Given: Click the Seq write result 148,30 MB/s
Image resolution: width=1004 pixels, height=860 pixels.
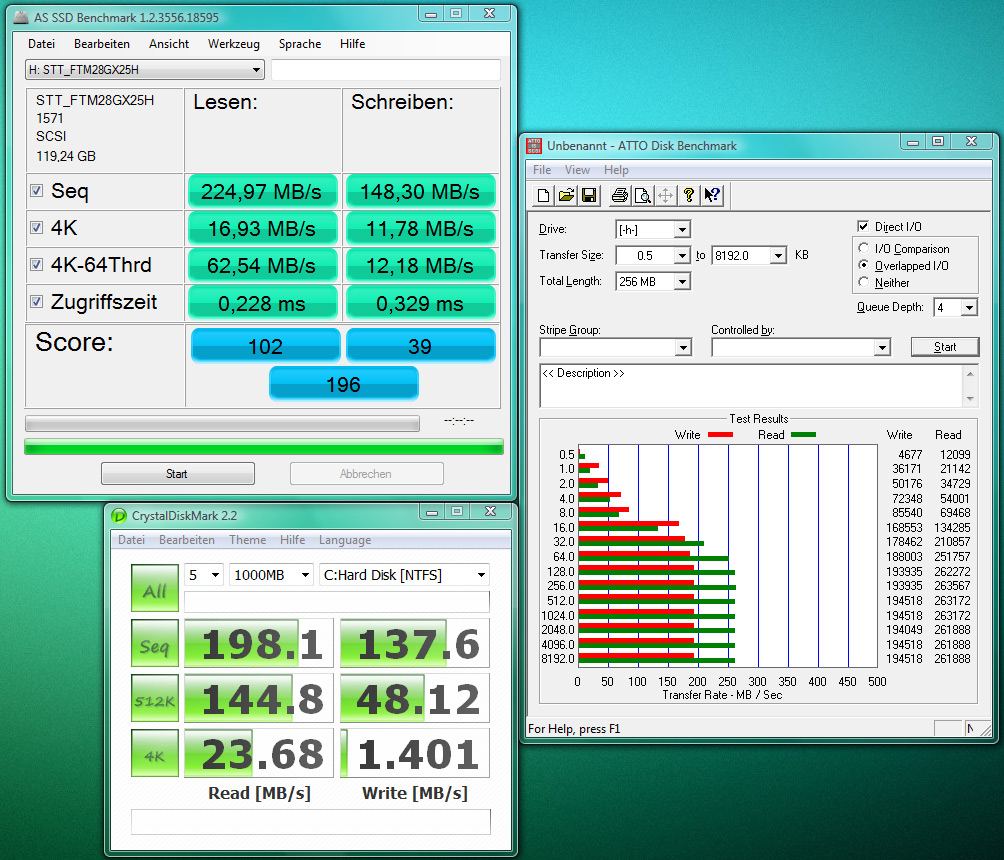Looking at the screenshot, I should click(x=420, y=191).
